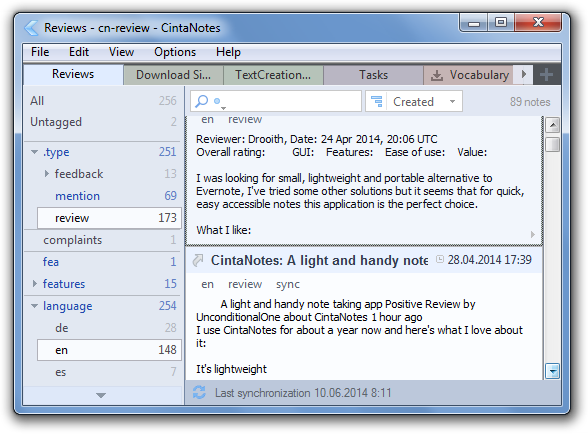Click the small arrow at end of first note
The height and width of the screenshot is (434, 588).
(x=532, y=234)
